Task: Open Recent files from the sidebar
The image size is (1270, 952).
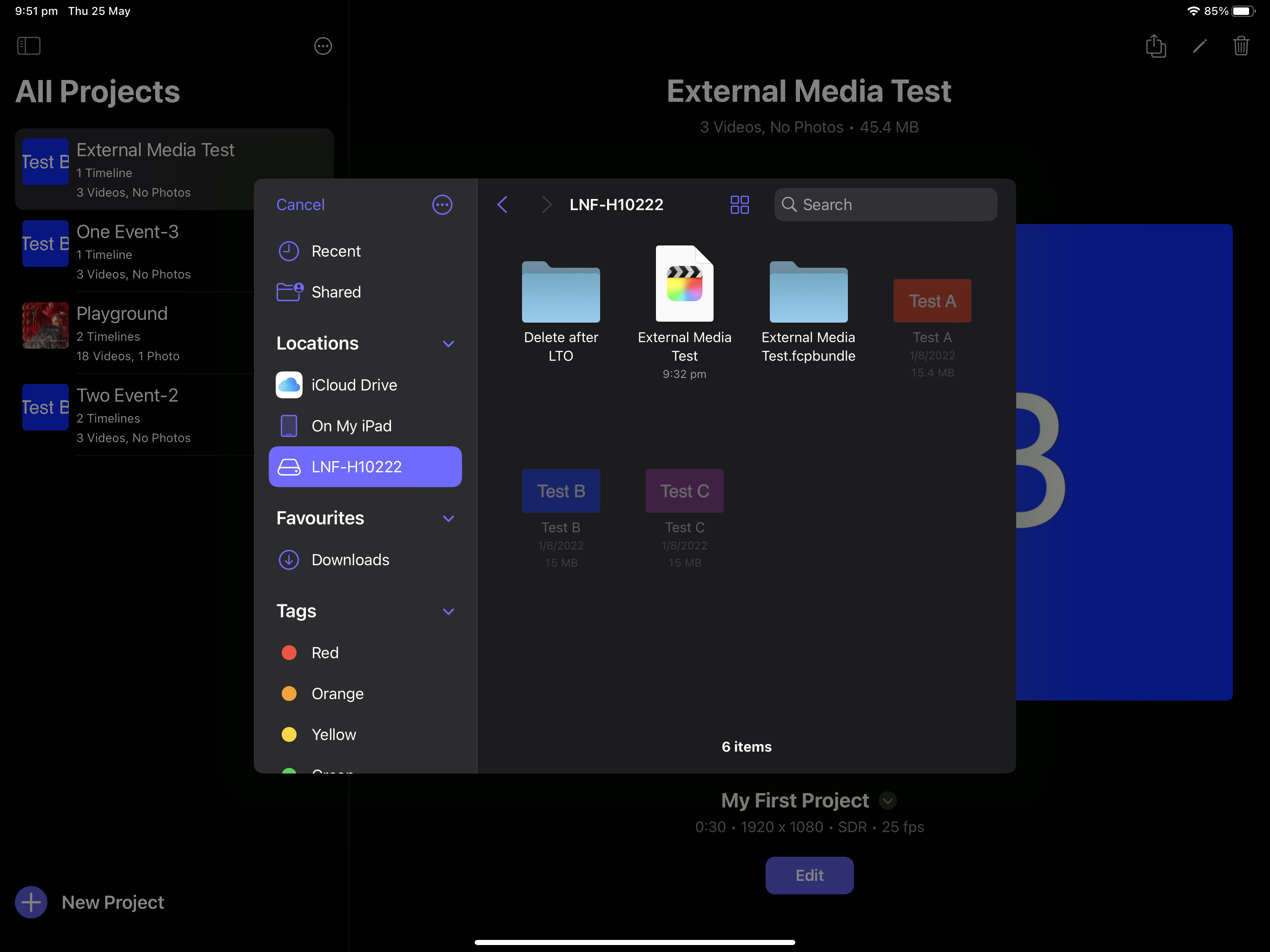Action: [336, 251]
